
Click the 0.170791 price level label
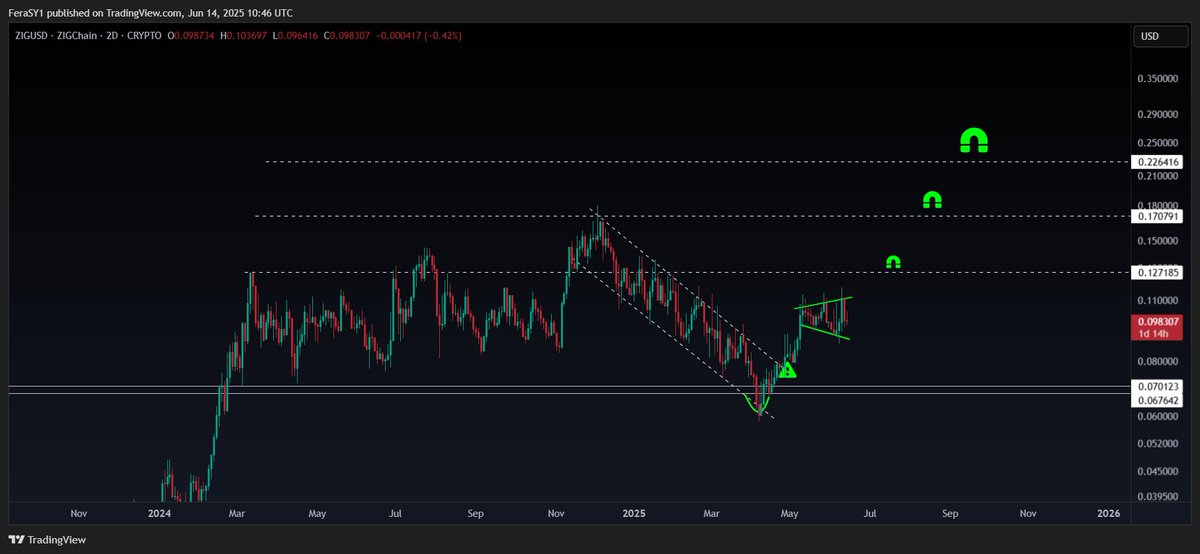[x=1157, y=215]
